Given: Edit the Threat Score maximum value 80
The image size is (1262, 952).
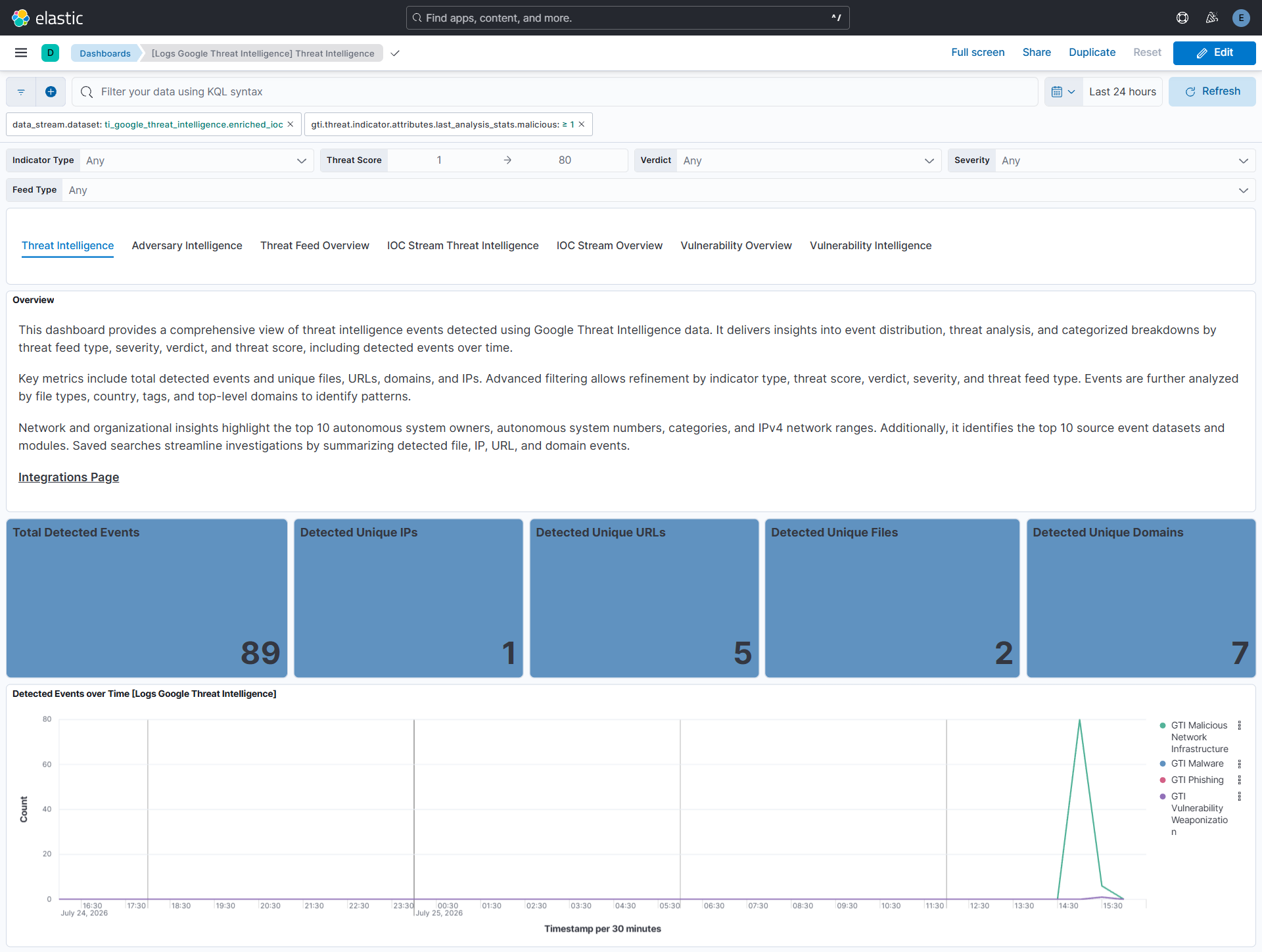Looking at the screenshot, I should click(x=565, y=160).
